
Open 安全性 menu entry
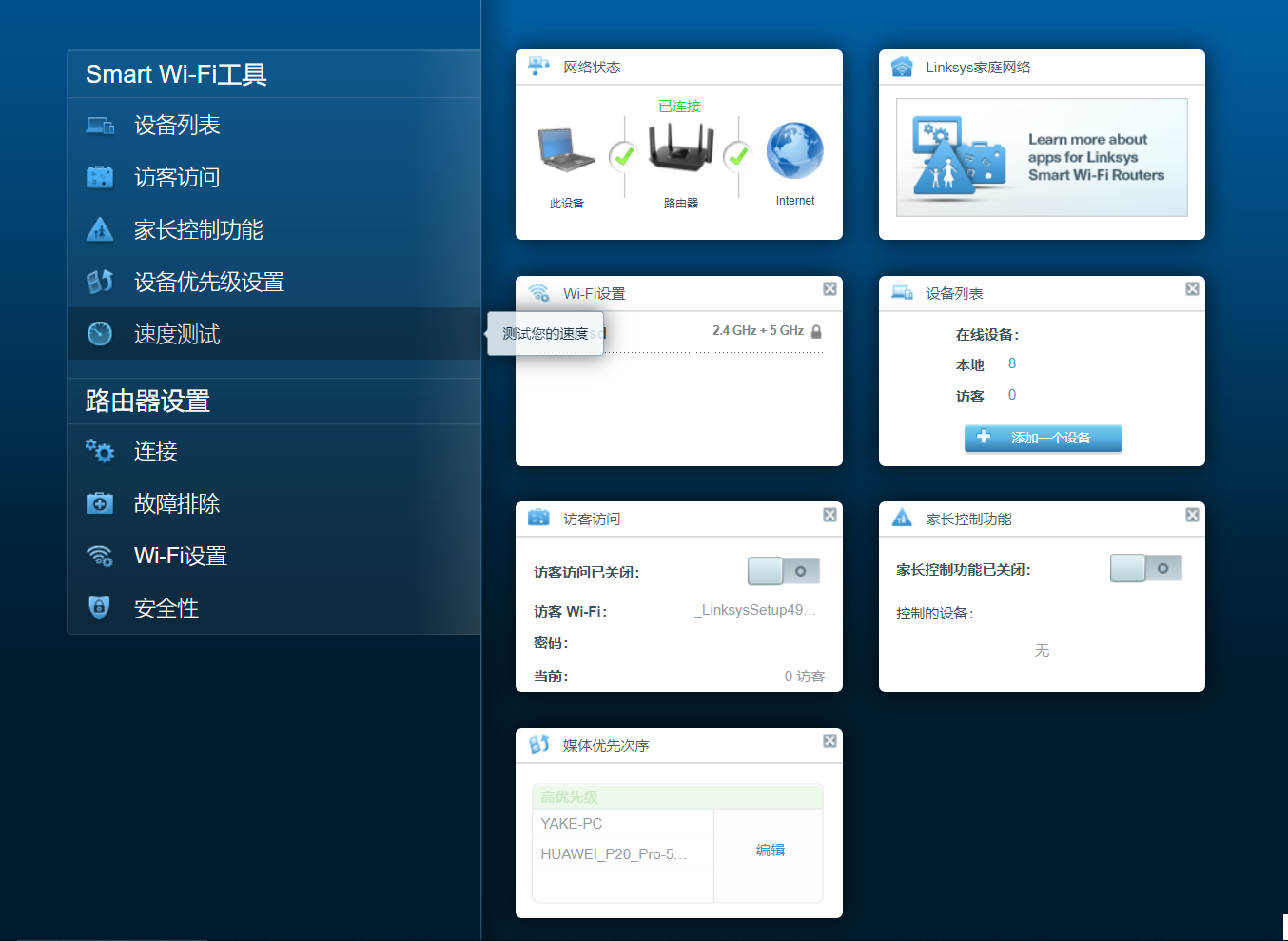274,608
